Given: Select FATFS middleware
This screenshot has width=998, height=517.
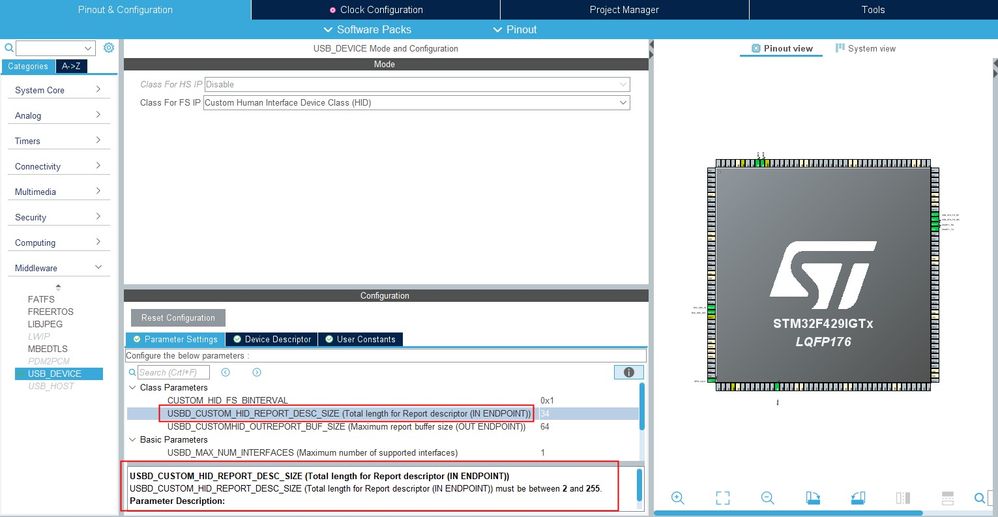Looking at the screenshot, I should [x=41, y=299].
